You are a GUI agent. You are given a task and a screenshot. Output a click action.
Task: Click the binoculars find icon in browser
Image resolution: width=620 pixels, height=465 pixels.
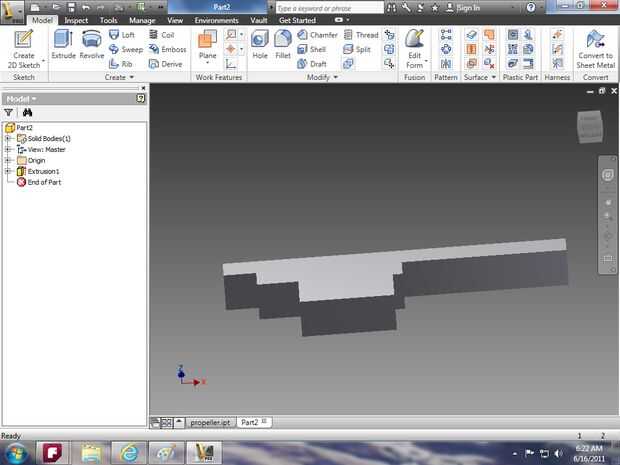[x=27, y=113]
